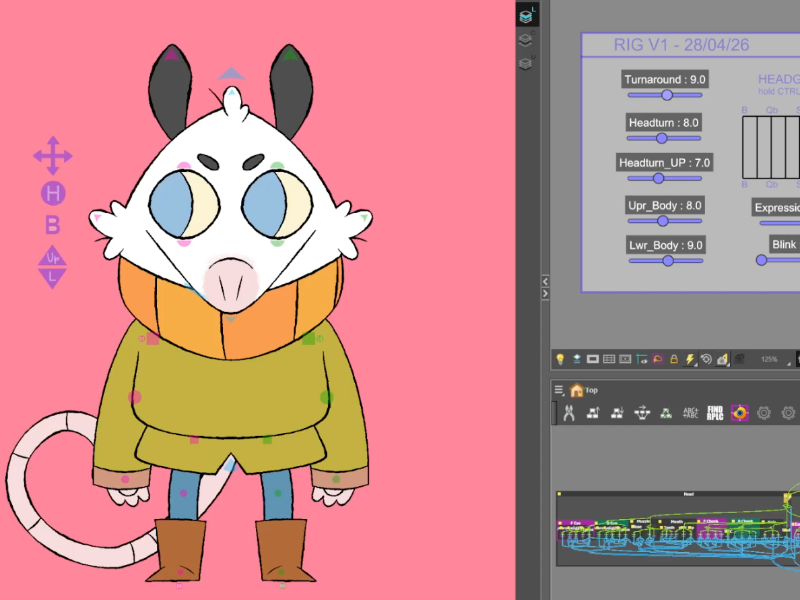The height and width of the screenshot is (600, 800).
Task: Adjust the Headturn slider handle
Action: (x=662, y=138)
